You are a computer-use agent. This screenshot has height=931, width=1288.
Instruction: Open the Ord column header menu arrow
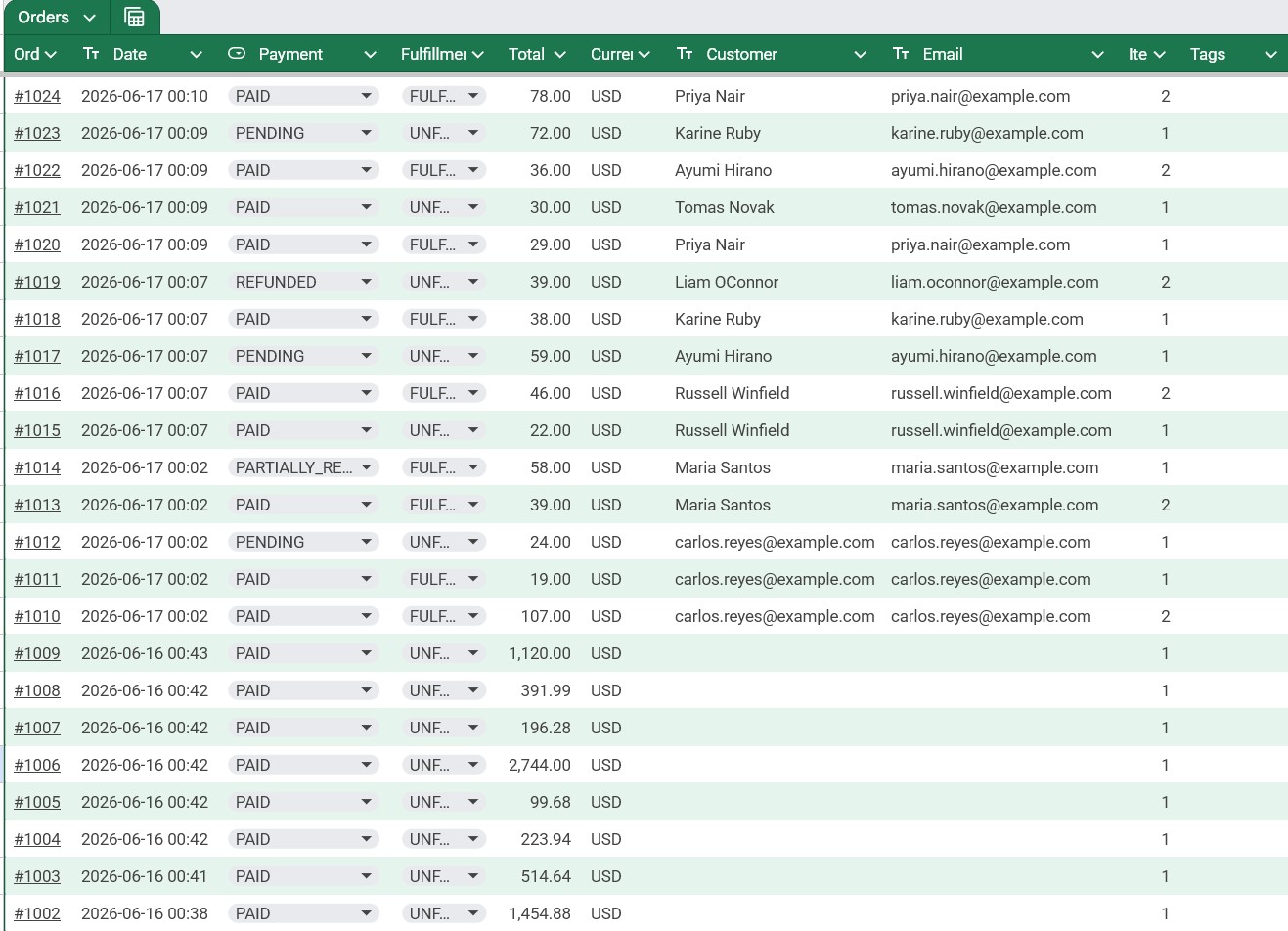(x=51, y=55)
